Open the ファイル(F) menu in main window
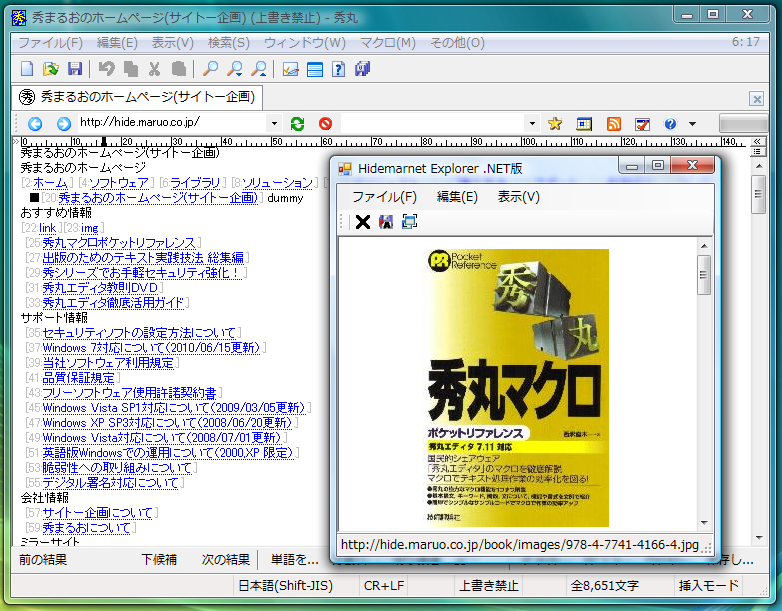Image resolution: width=782 pixels, height=611 pixels. 50,43
